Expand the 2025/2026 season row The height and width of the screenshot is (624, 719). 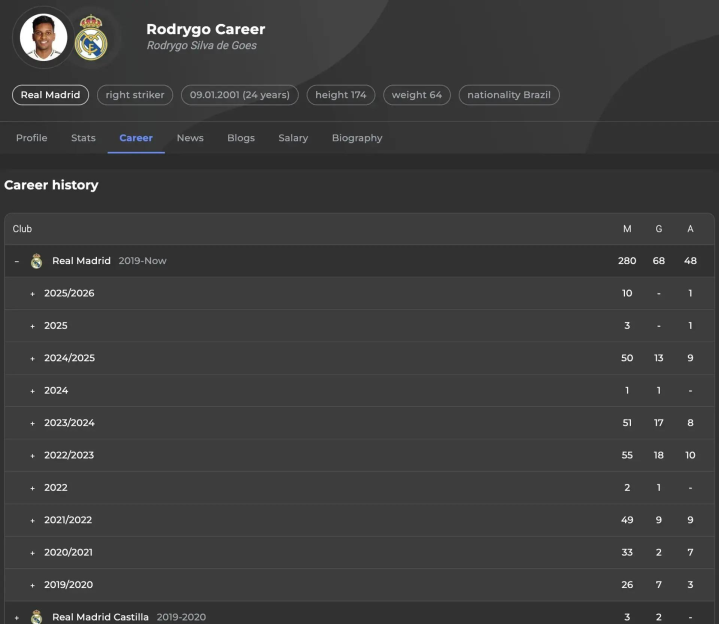pyautogui.click(x=33, y=294)
